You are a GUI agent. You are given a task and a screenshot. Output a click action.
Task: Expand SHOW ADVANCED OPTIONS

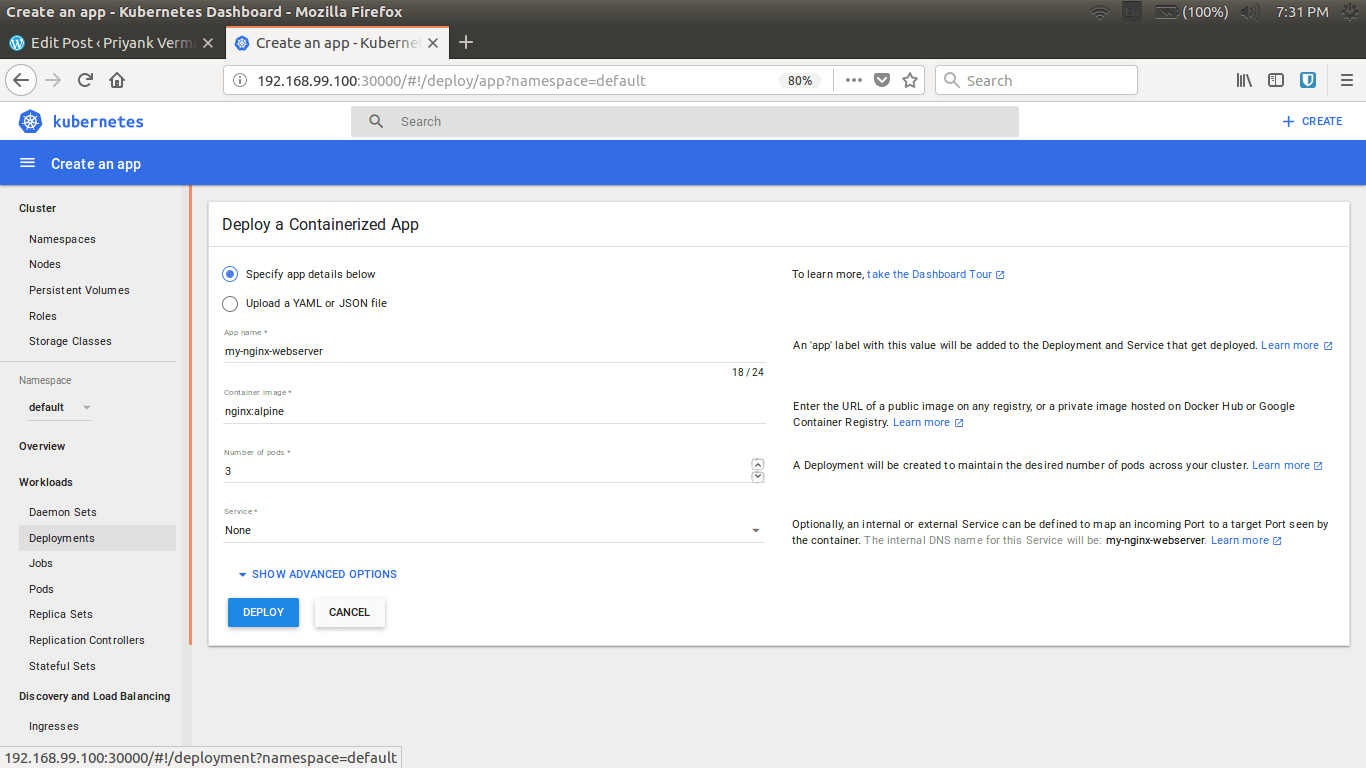317,574
